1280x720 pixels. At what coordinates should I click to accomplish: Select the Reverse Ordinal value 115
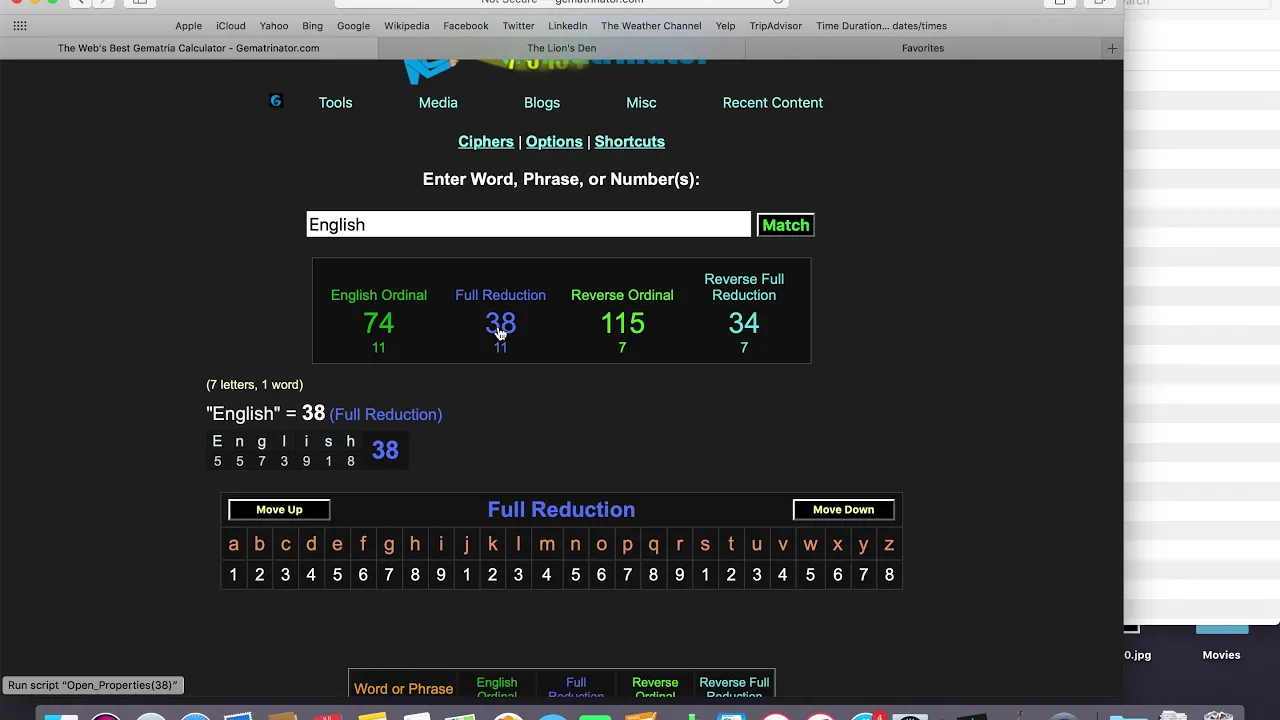pyautogui.click(x=622, y=323)
